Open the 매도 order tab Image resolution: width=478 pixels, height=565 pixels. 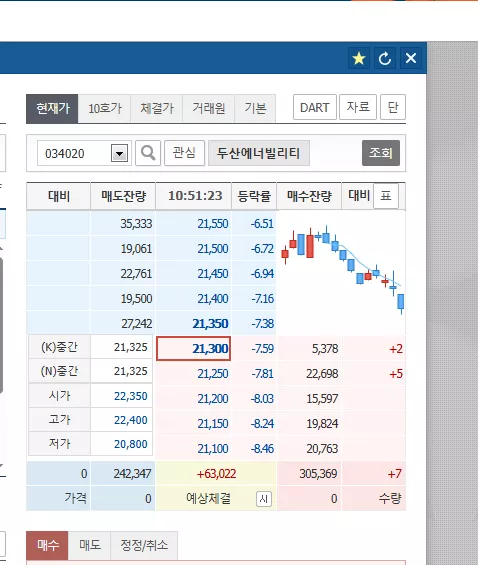pyautogui.click(x=90, y=545)
